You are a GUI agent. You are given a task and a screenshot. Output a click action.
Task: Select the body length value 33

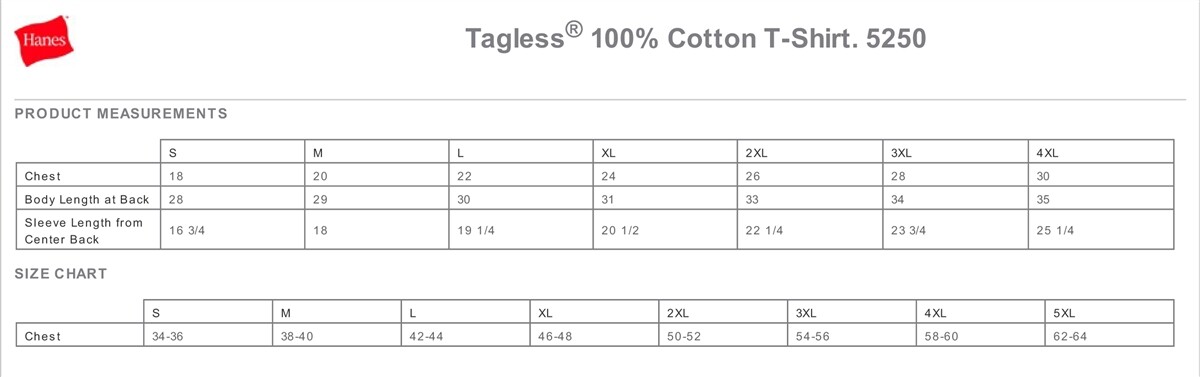point(811,199)
